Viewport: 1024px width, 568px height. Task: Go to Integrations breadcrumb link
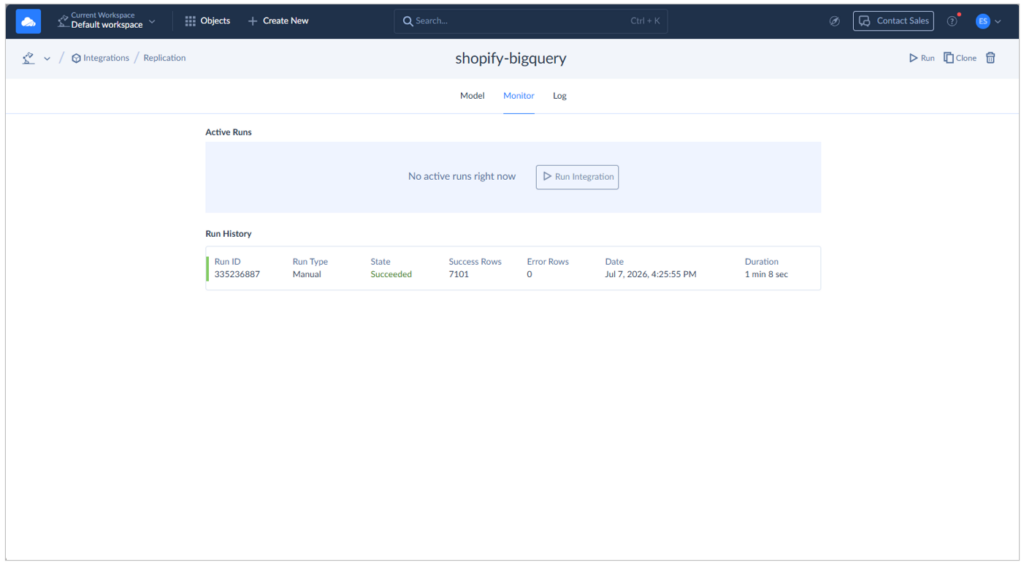coord(100,58)
